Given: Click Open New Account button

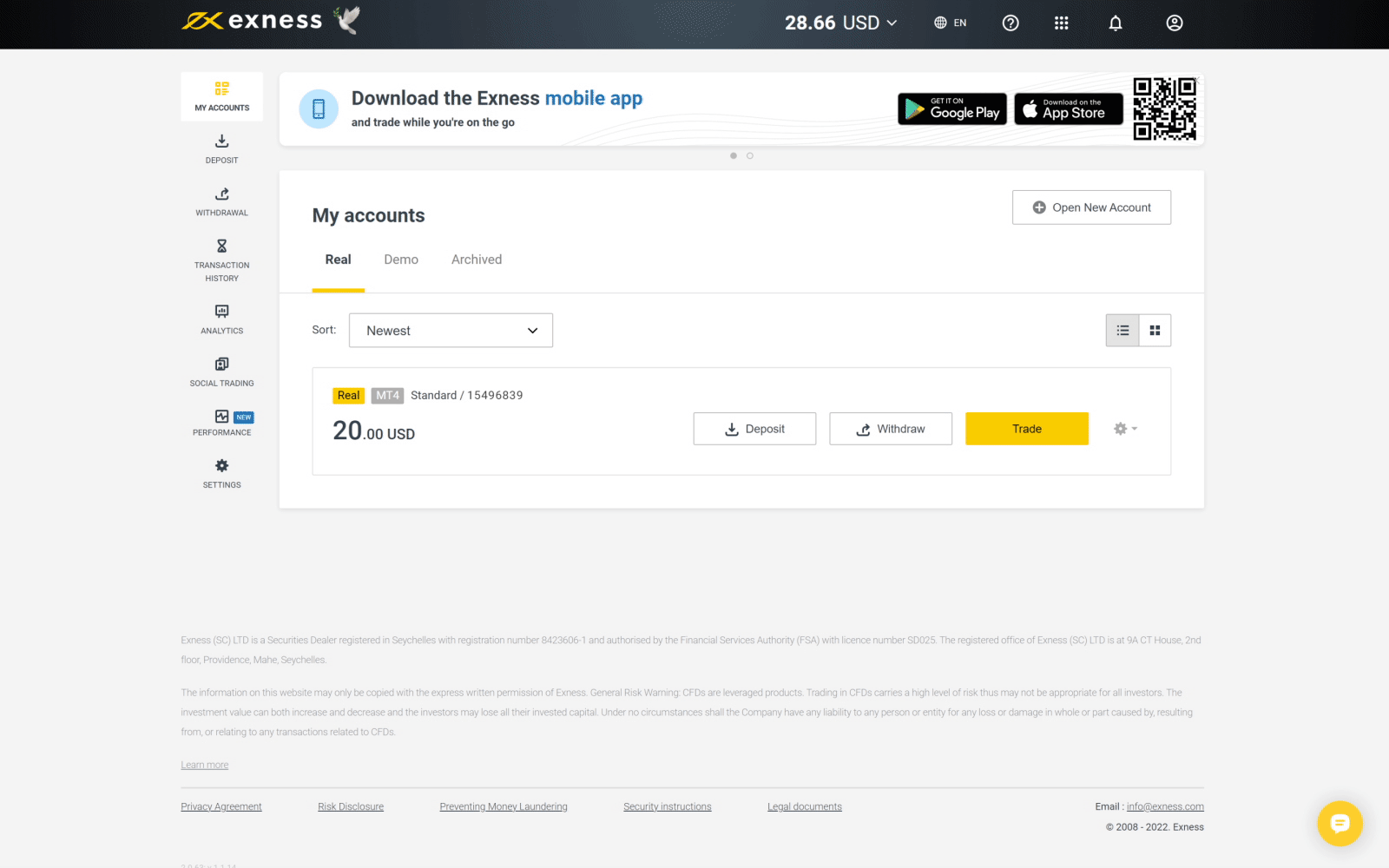Looking at the screenshot, I should pyautogui.click(x=1091, y=207).
